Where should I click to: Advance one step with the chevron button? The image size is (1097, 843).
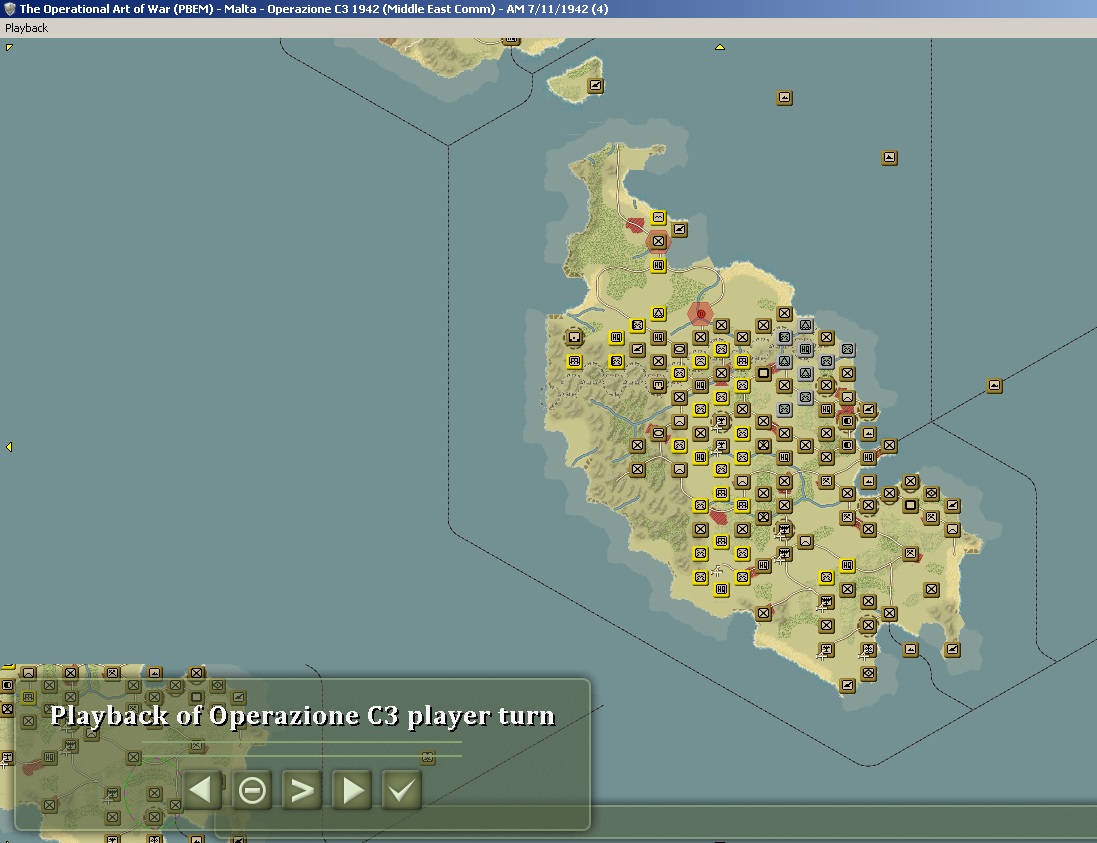tap(302, 791)
